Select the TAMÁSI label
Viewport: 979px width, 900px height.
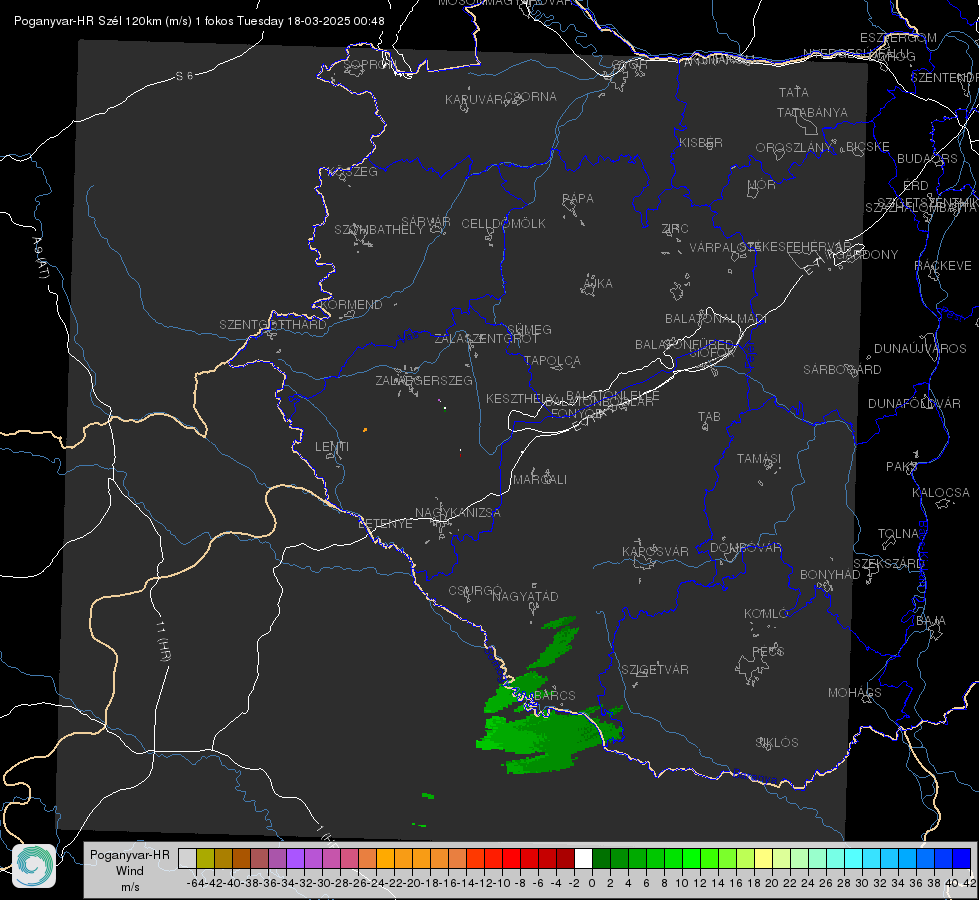click(759, 459)
